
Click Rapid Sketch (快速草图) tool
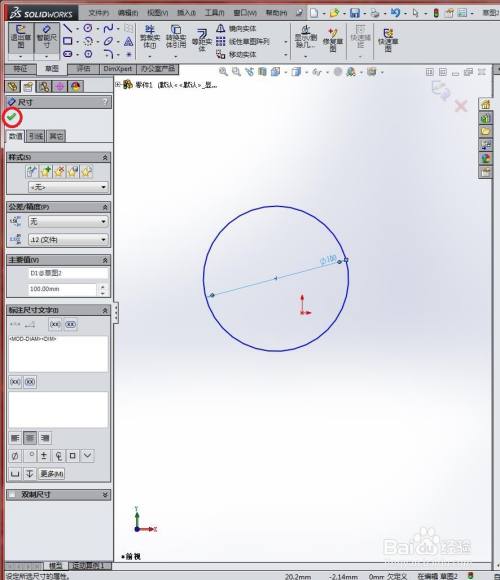[x=388, y=40]
